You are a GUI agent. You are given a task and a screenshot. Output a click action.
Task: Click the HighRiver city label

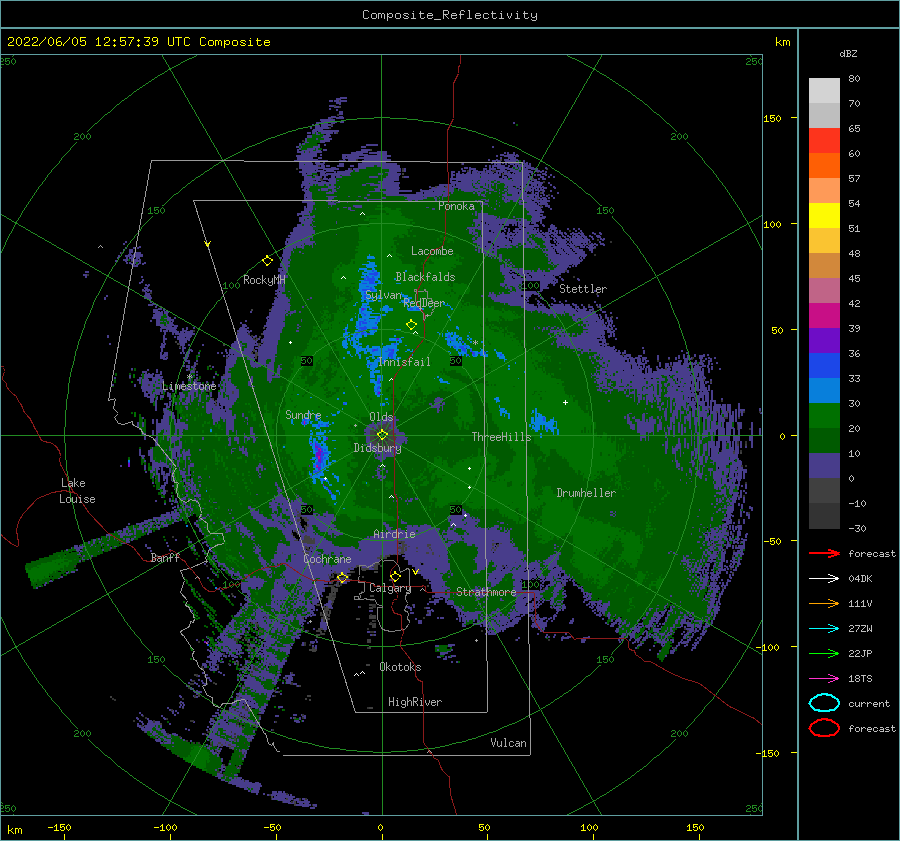415,702
